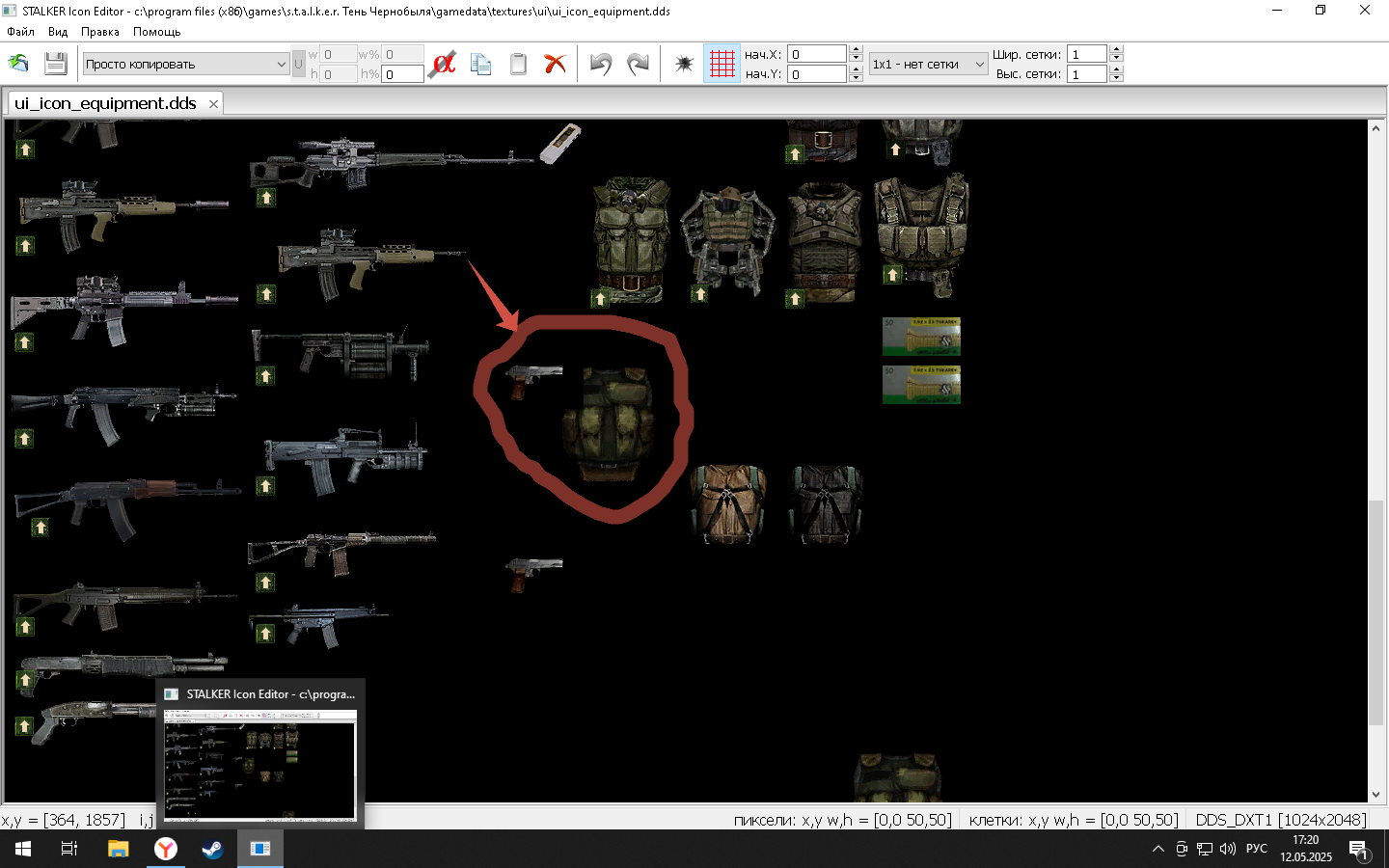
Task: Click the DDS_DXT1 [1024x2048] status text
Action: [x=1281, y=820]
